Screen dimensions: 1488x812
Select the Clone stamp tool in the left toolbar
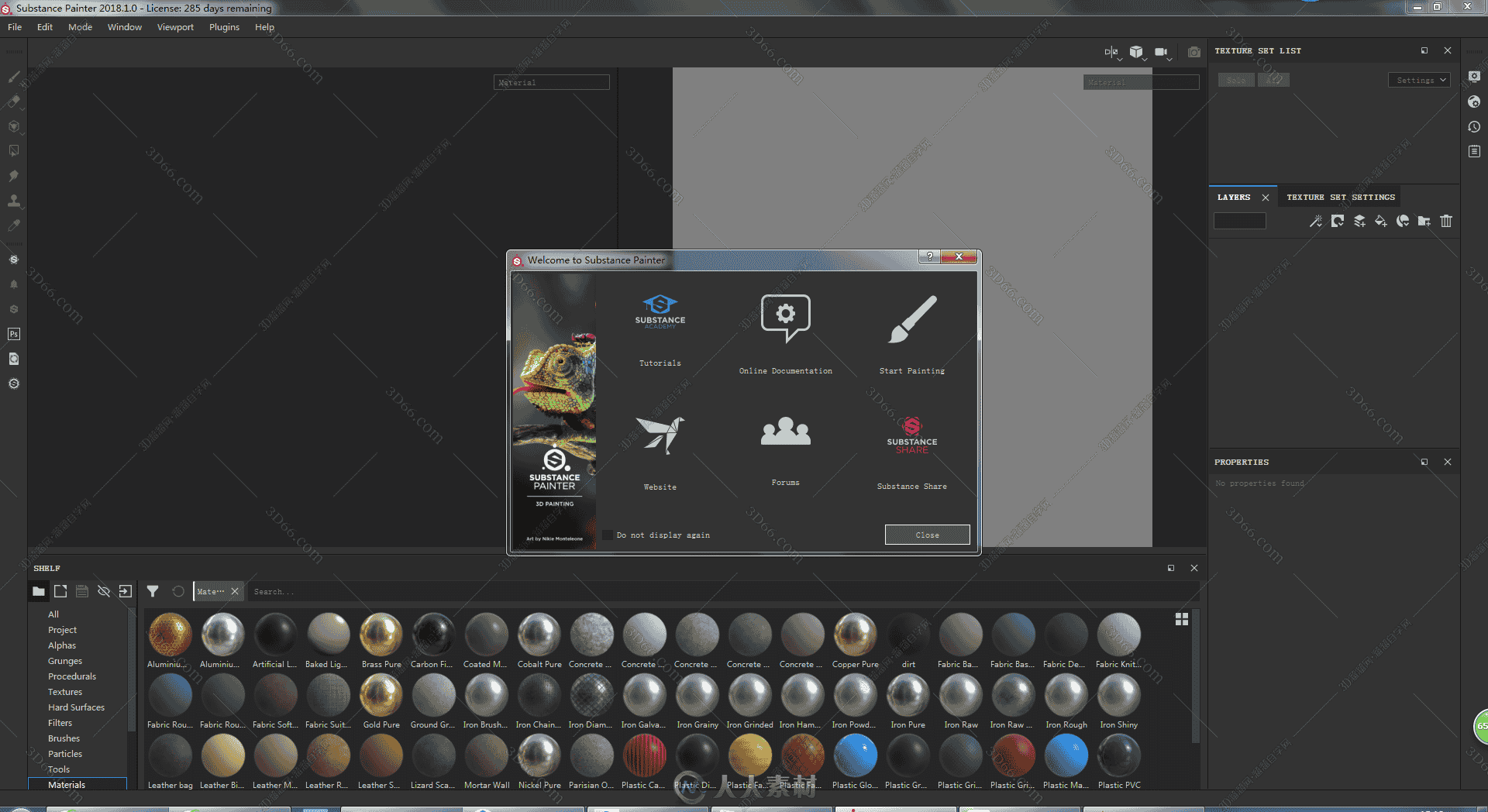[x=14, y=201]
